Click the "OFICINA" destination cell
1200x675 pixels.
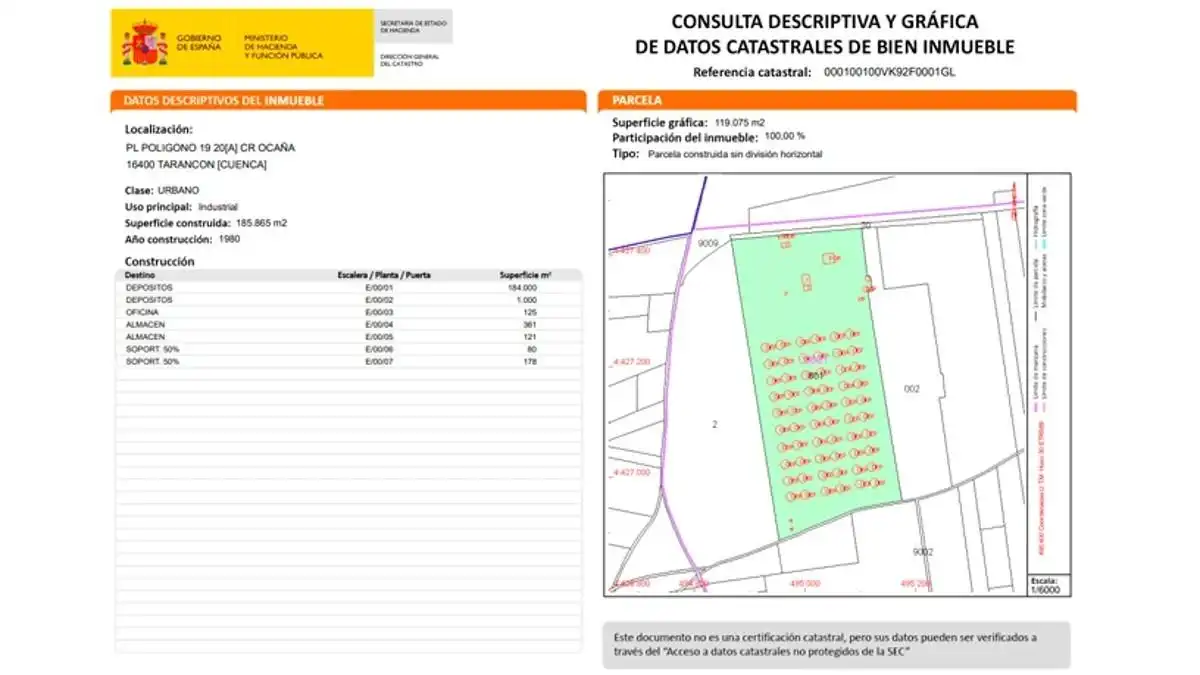click(x=143, y=312)
